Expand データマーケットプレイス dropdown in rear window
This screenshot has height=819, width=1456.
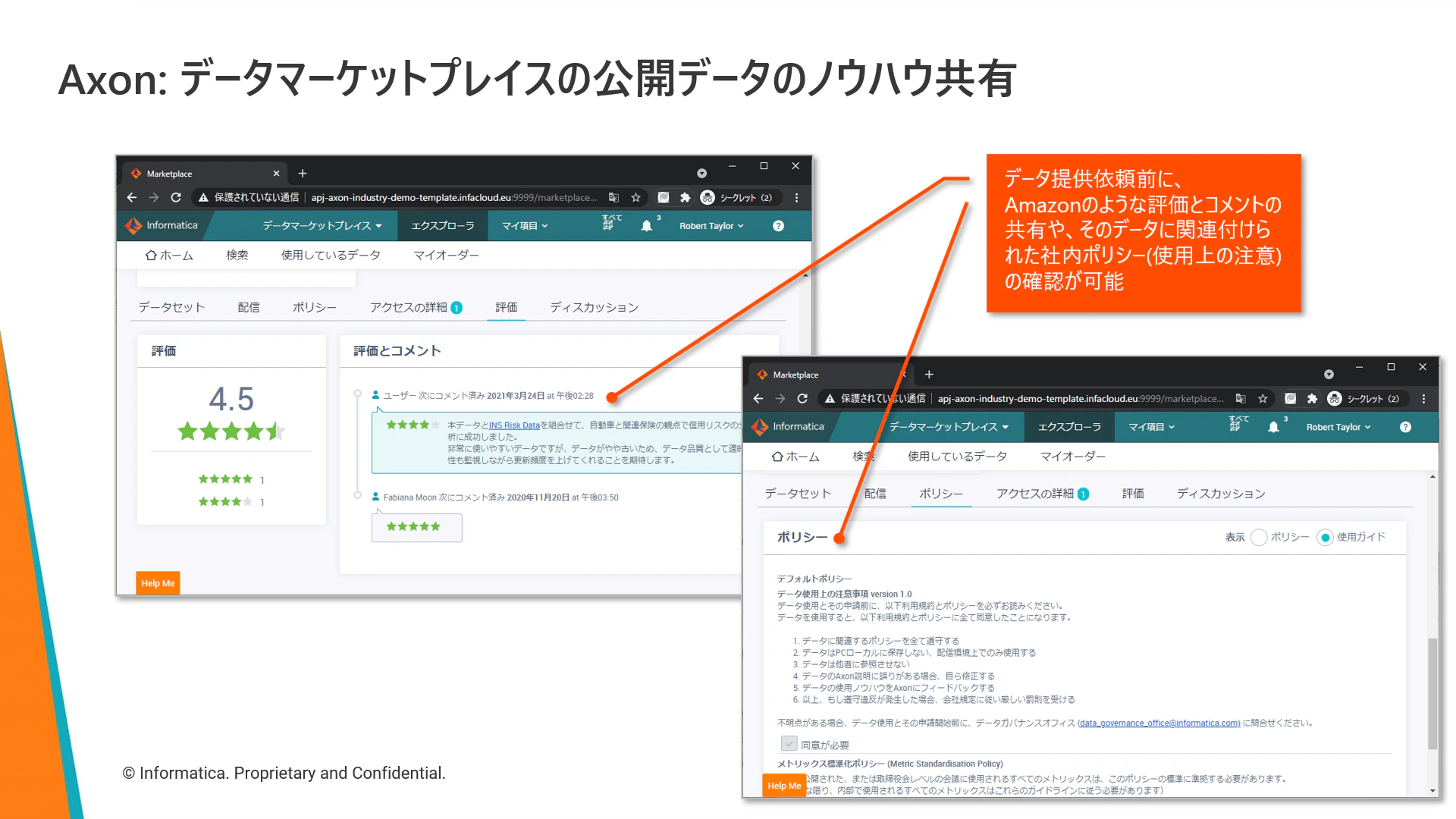(322, 226)
